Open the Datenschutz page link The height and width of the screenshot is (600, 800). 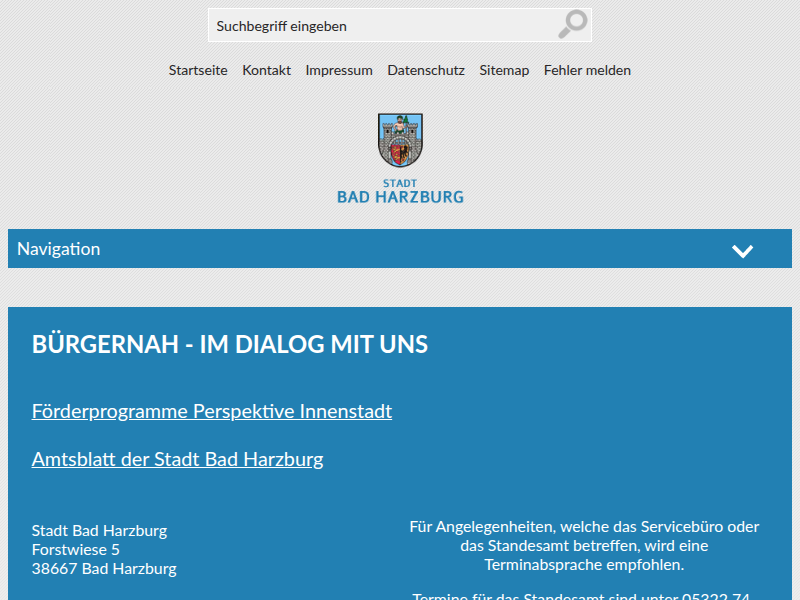tap(426, 70)
